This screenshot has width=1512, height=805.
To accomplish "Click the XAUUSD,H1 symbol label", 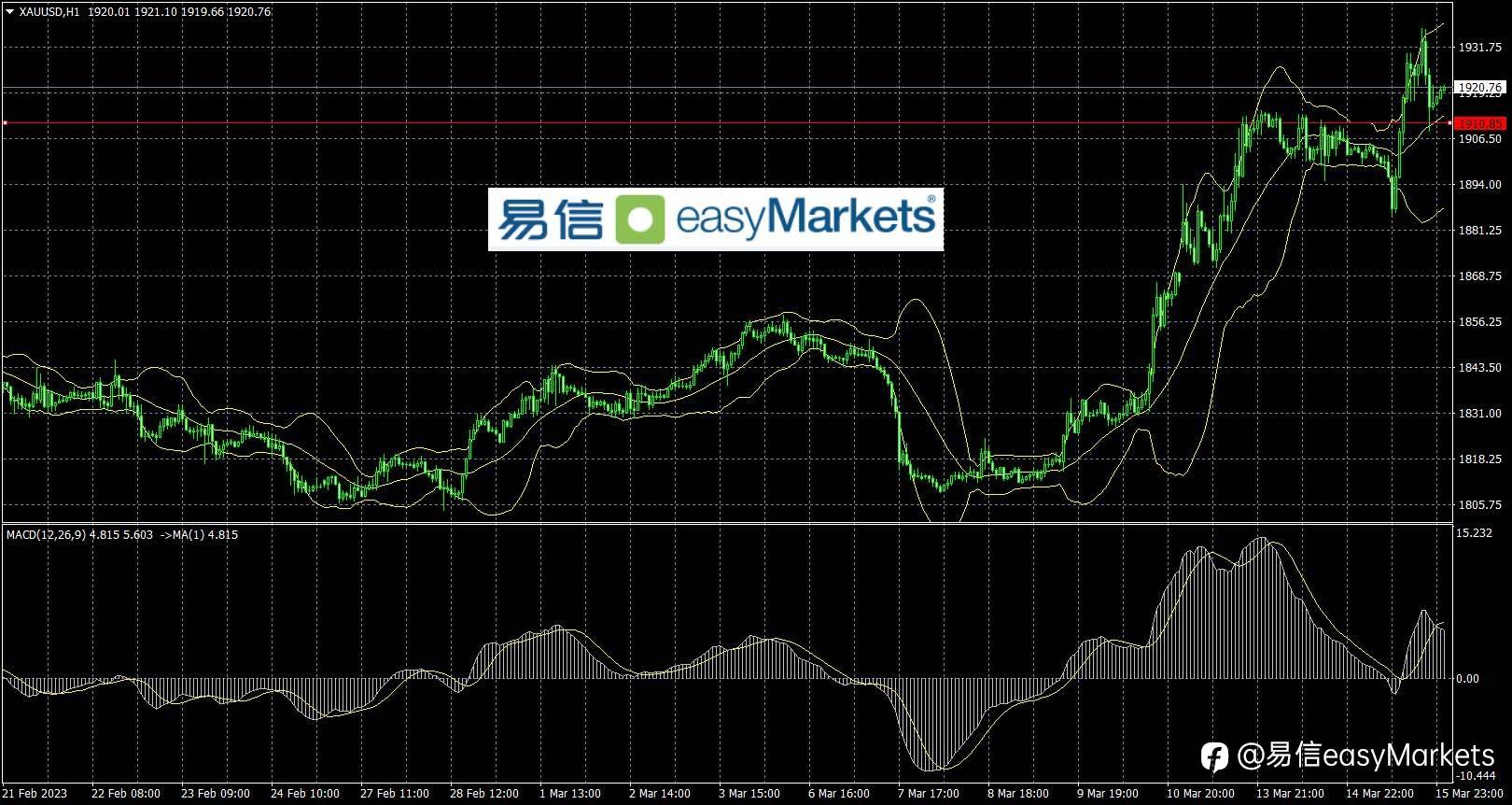I will (49, 12).
